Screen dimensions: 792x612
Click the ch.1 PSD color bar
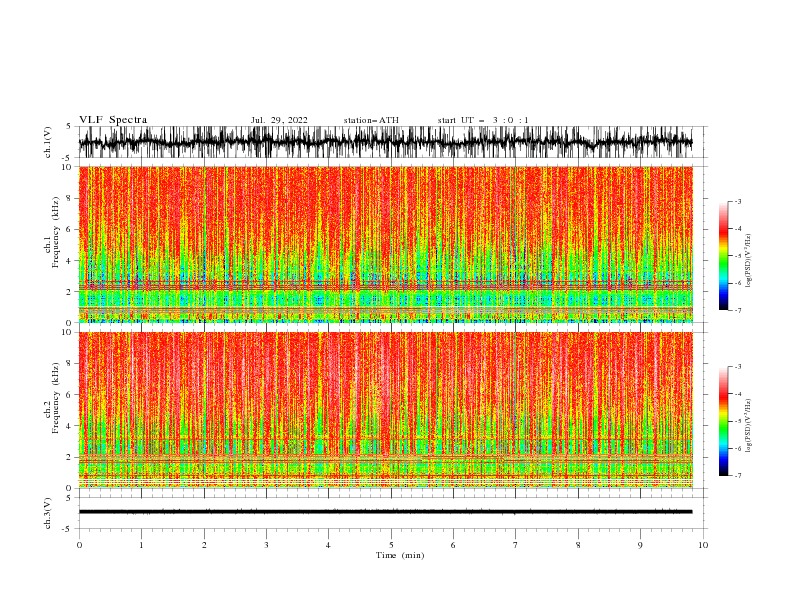[723, 256]
